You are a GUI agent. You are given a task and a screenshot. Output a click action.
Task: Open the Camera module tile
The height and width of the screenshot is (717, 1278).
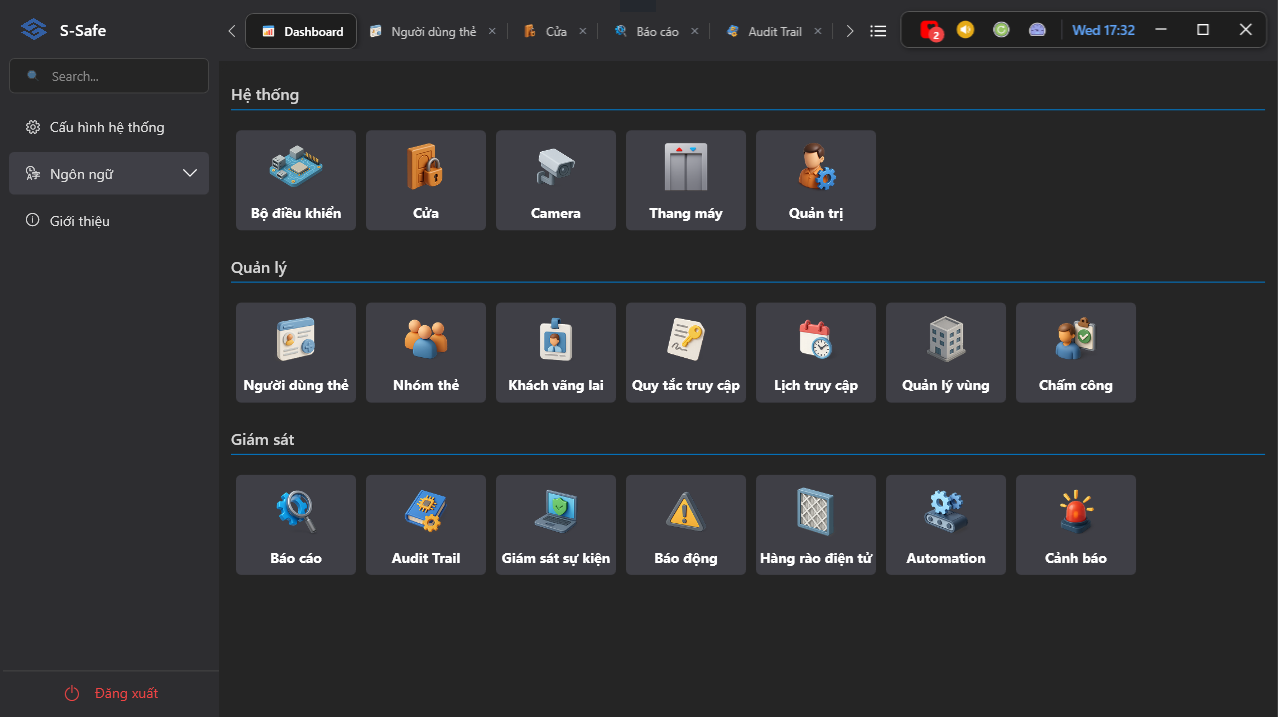point(556,180)
